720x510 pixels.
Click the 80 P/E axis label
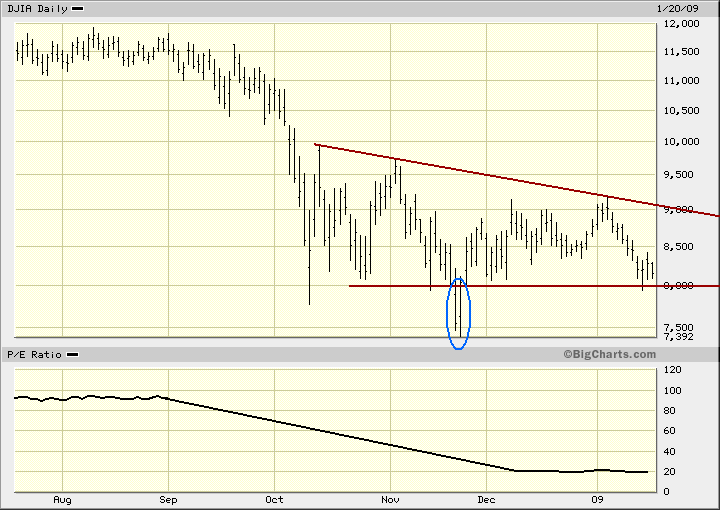pos(670,411)
